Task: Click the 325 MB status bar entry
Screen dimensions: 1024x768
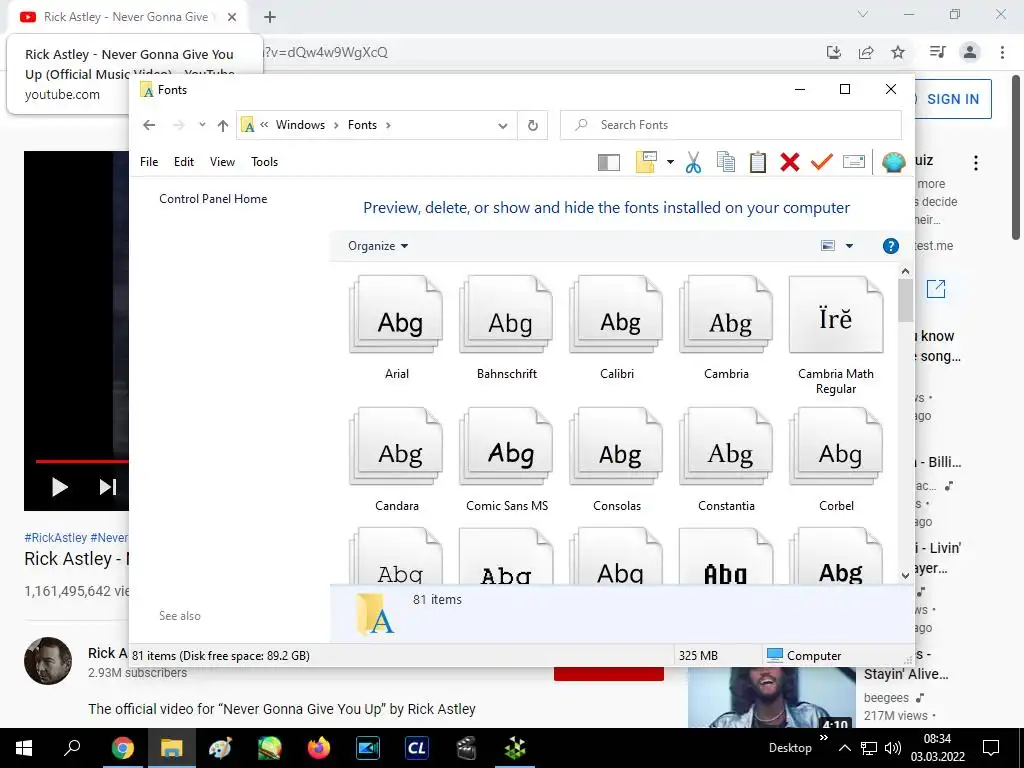Action: [698, 655]
